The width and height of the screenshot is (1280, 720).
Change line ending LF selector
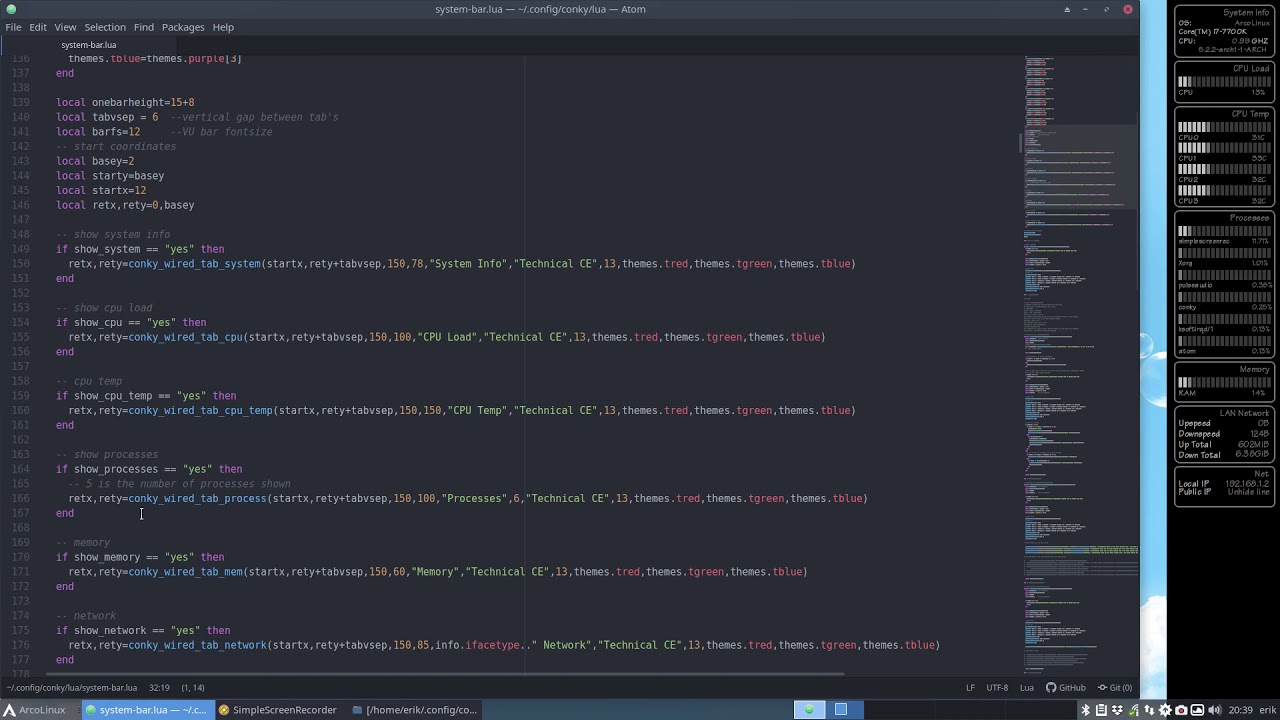970,688
